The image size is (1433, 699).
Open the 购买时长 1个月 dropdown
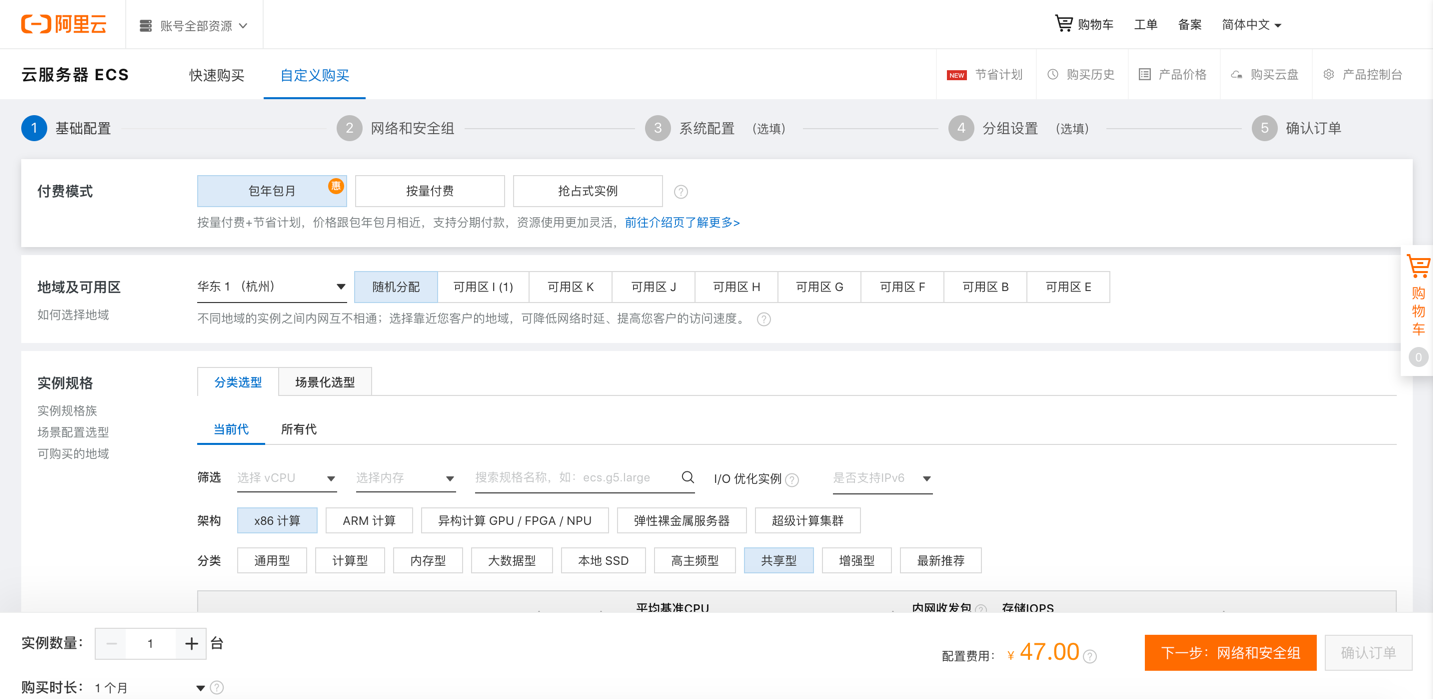150,688
